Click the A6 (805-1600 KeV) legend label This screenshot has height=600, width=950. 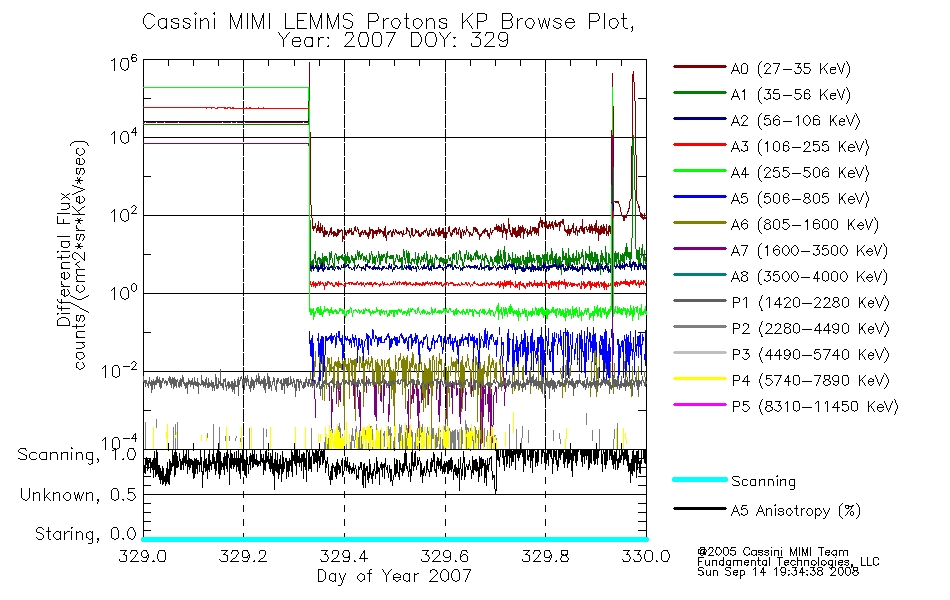(x=805, y=225)
